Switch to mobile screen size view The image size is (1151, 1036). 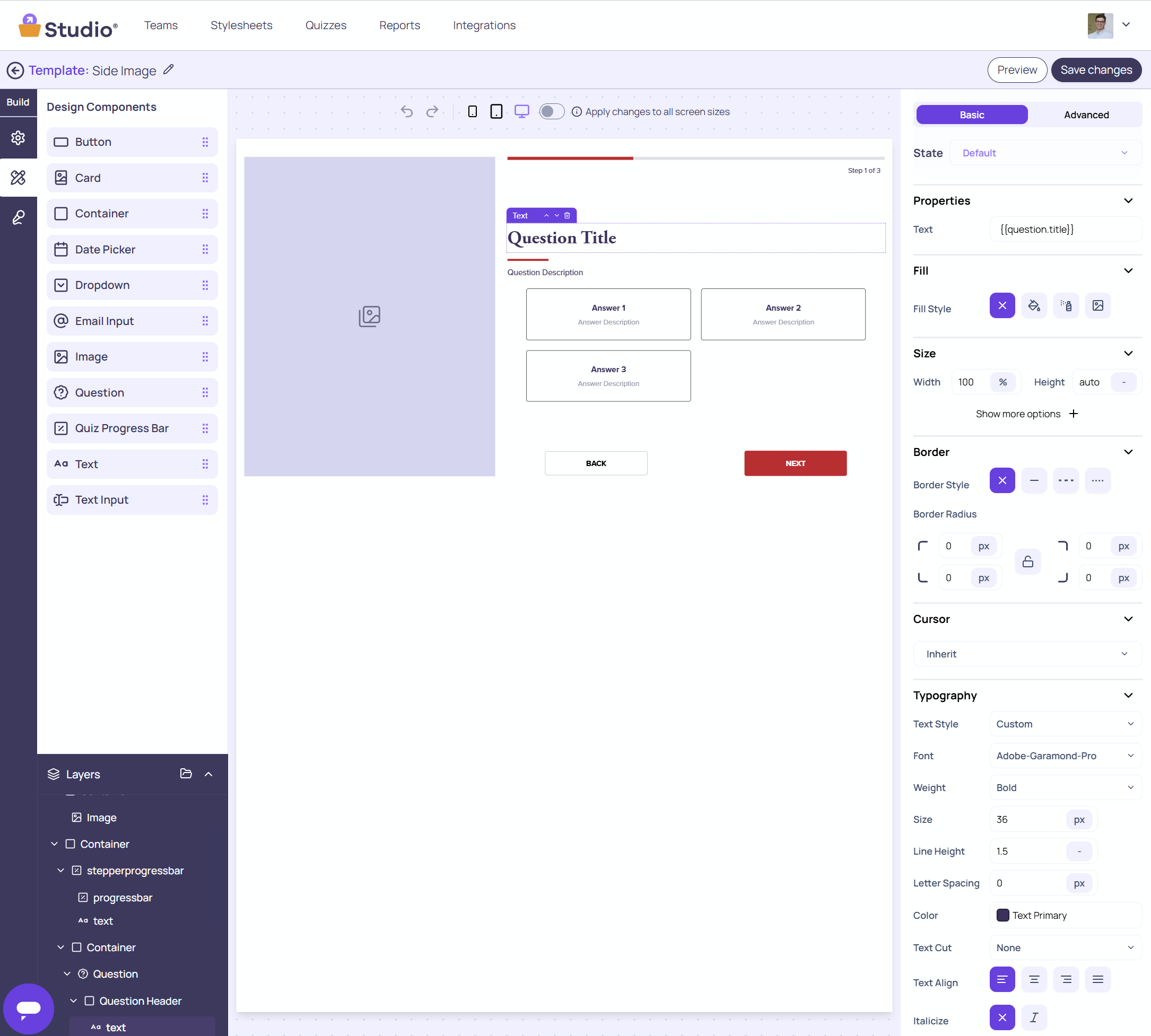(x=472, y=111)
